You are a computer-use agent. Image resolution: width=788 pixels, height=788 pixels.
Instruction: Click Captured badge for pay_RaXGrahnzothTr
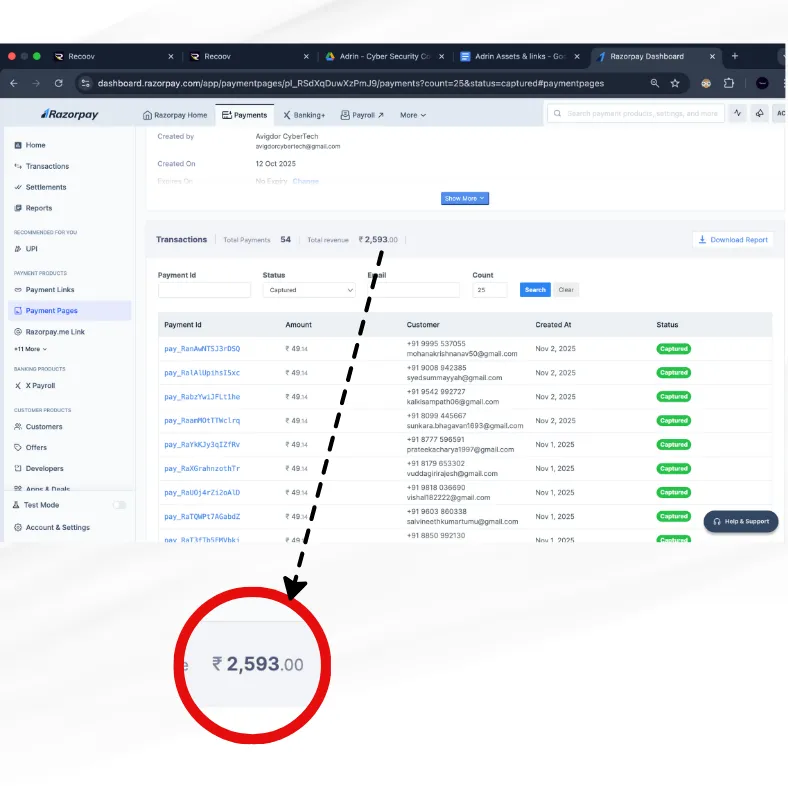click(673, 469)
